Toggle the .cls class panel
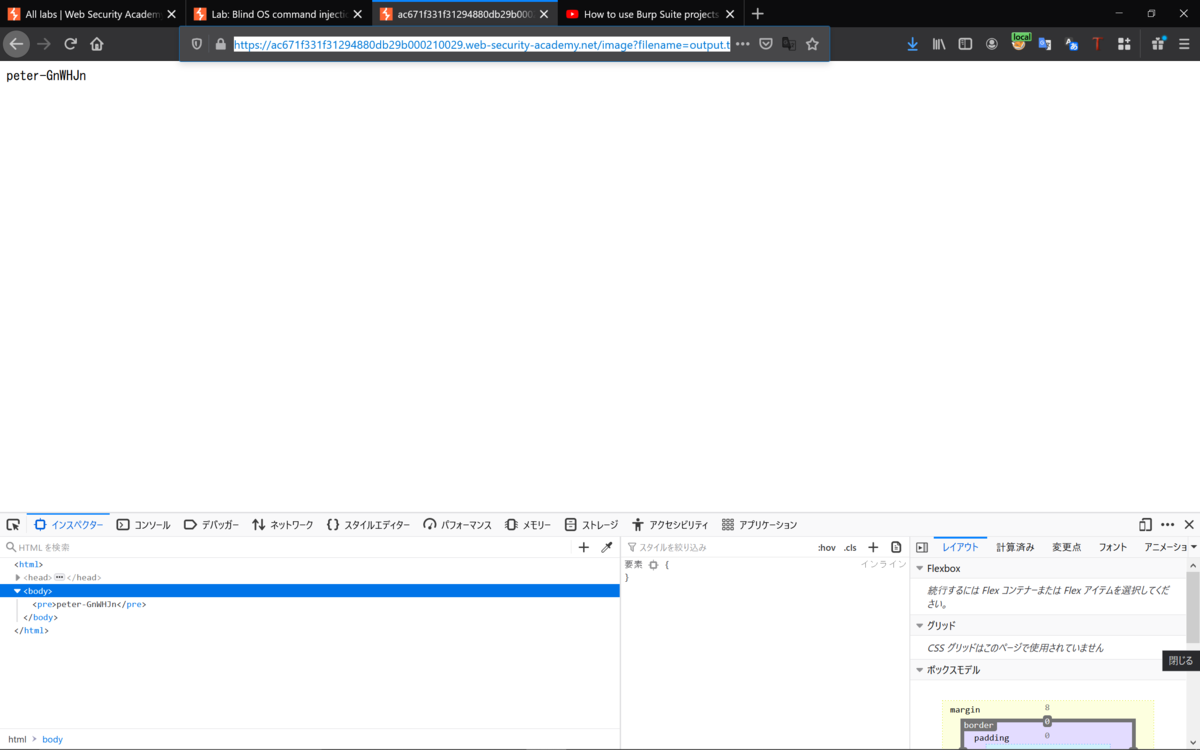This screenshot has height=750, width=1200. coord(850,547)
